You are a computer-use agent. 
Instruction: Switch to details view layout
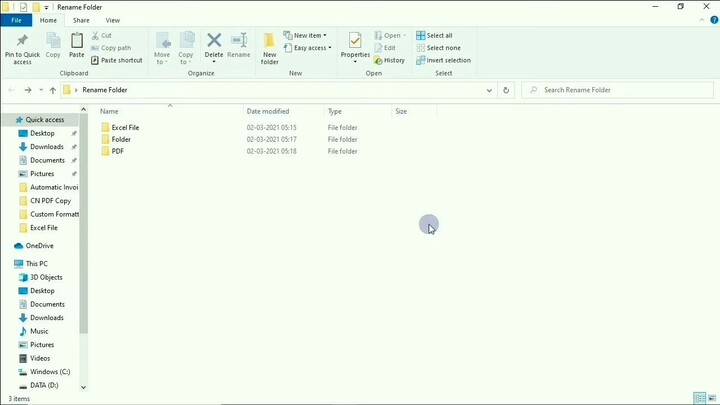[700, 398]
